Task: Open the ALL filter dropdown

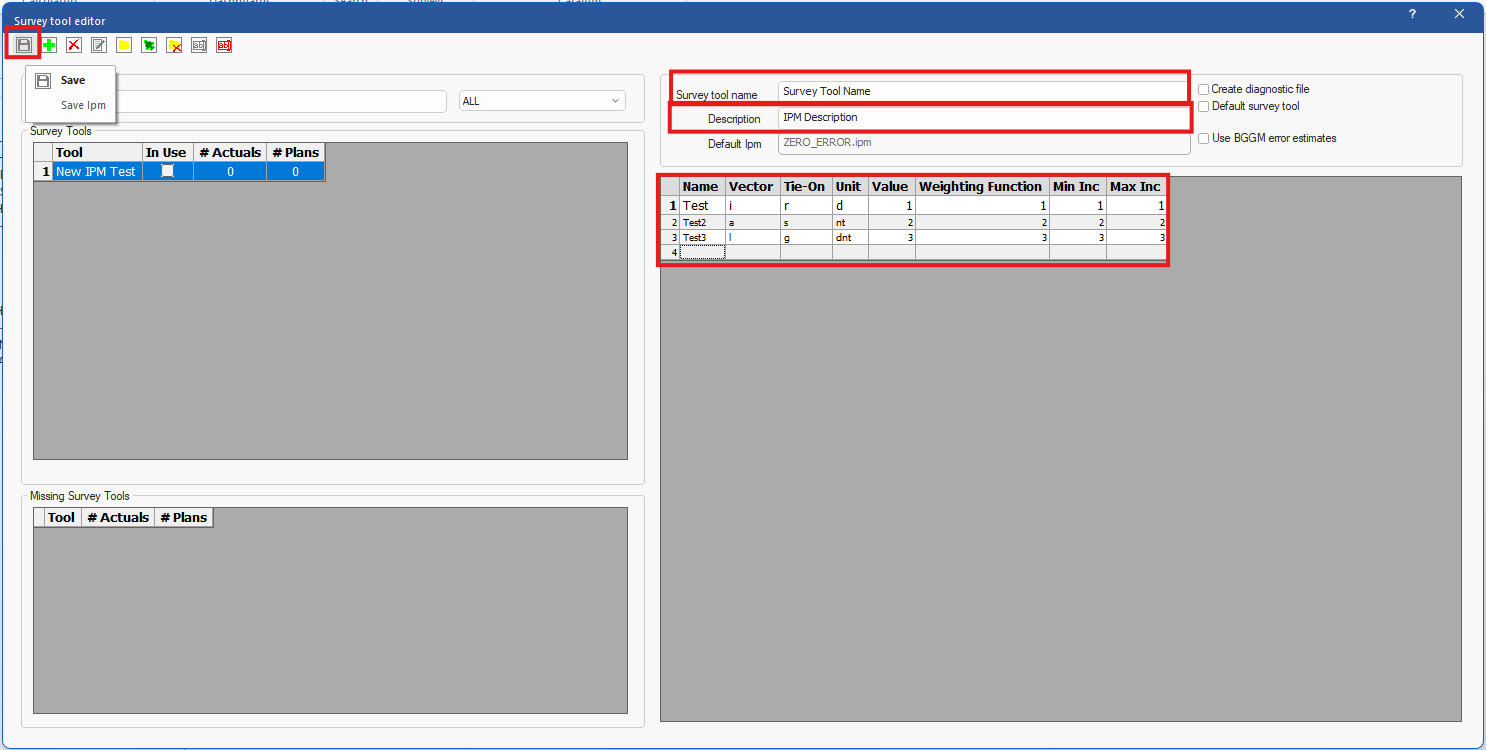Action: click(x=541, y=101)
